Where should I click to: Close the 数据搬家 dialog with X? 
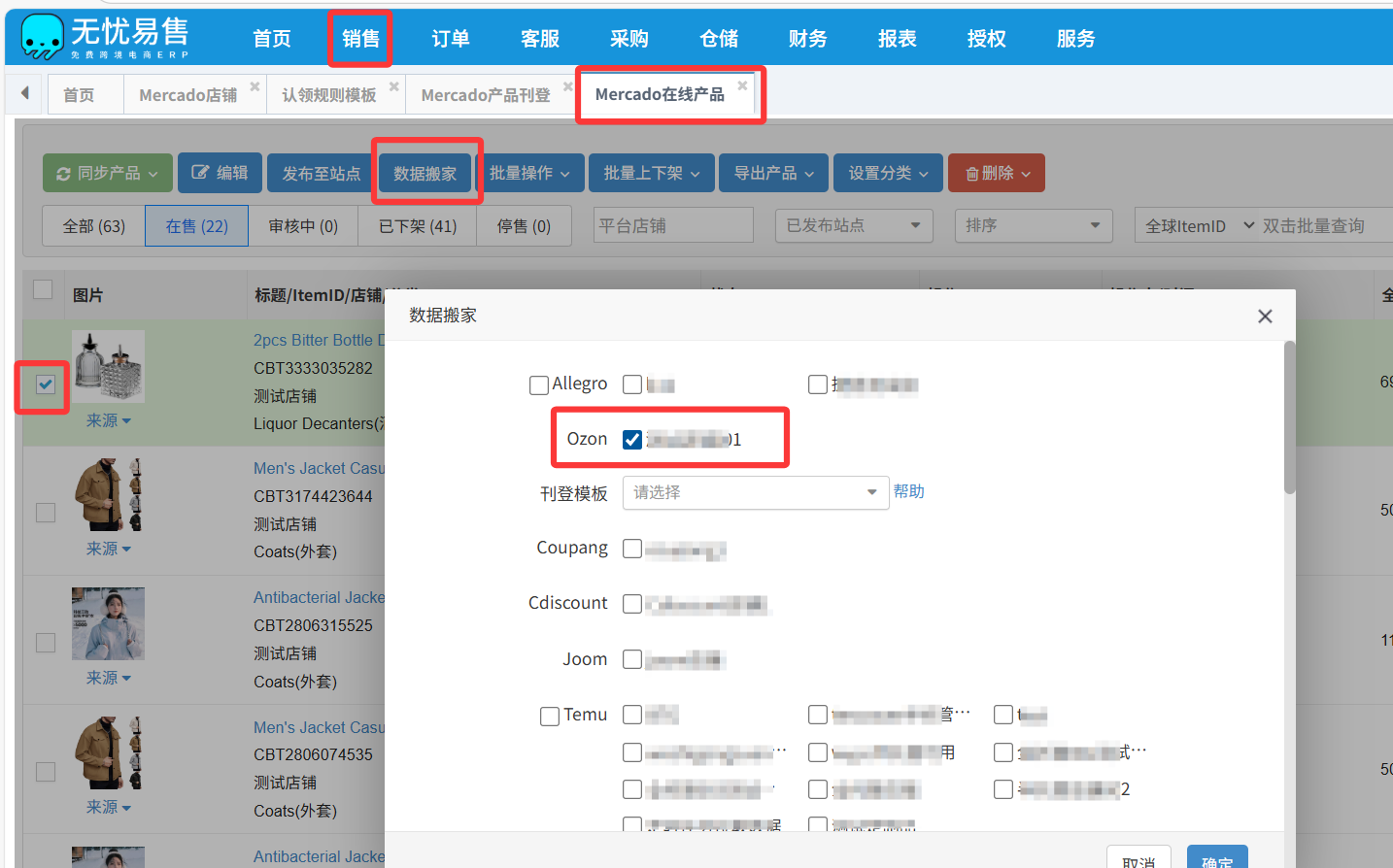[x=1264, y=317]
